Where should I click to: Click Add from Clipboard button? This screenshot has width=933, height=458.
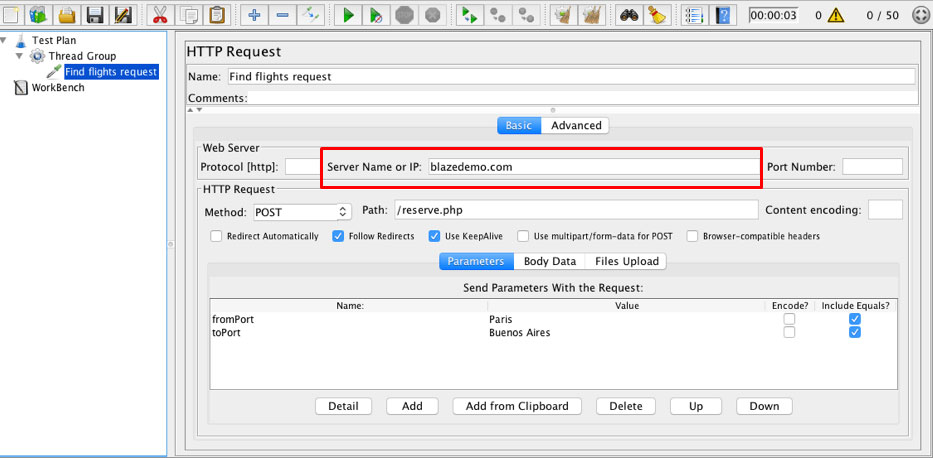[517, 406]
